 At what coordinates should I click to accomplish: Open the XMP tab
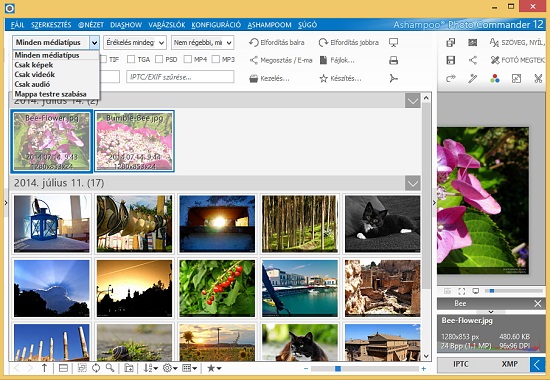(x=510, y=364)
